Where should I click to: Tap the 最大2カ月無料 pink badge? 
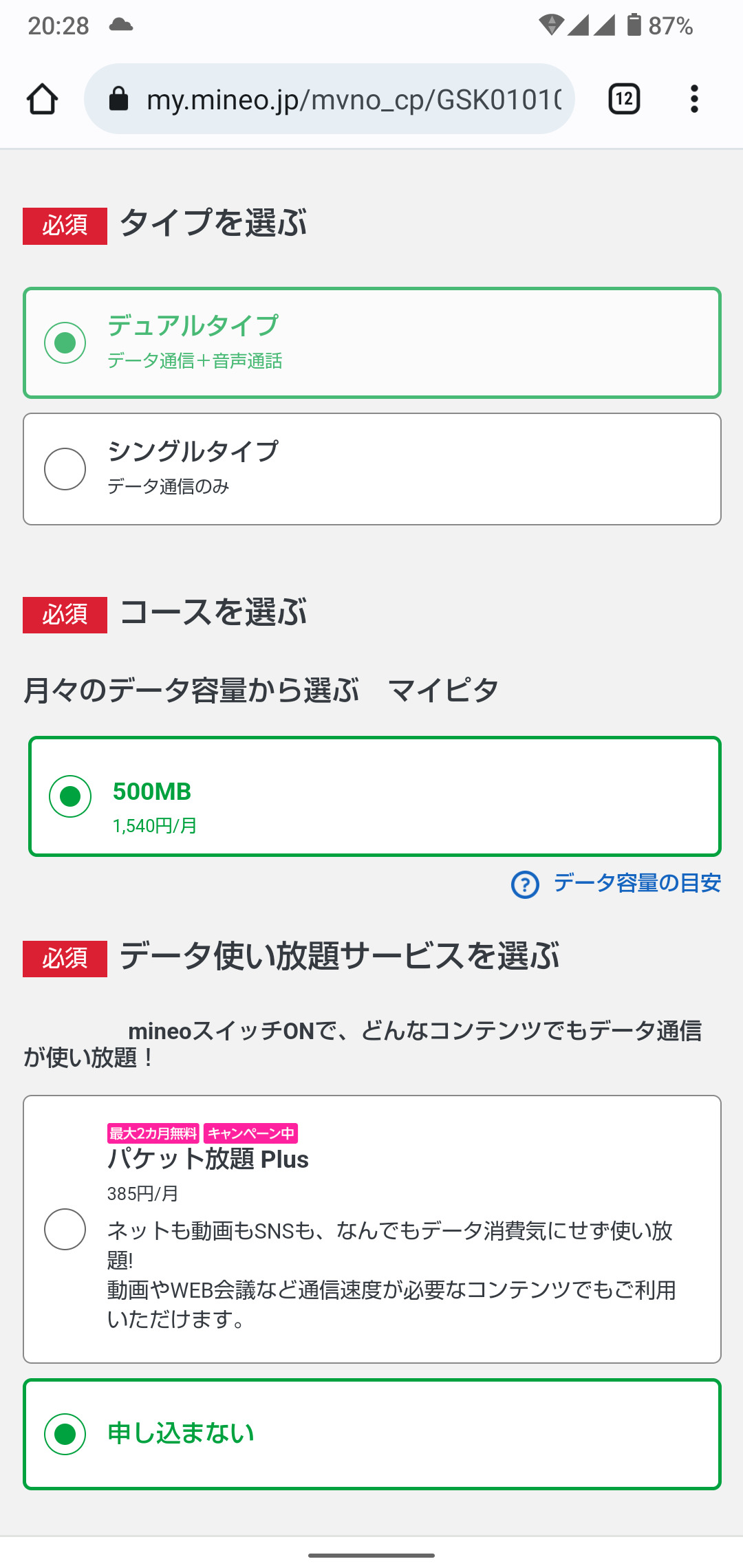point(153,1133)
